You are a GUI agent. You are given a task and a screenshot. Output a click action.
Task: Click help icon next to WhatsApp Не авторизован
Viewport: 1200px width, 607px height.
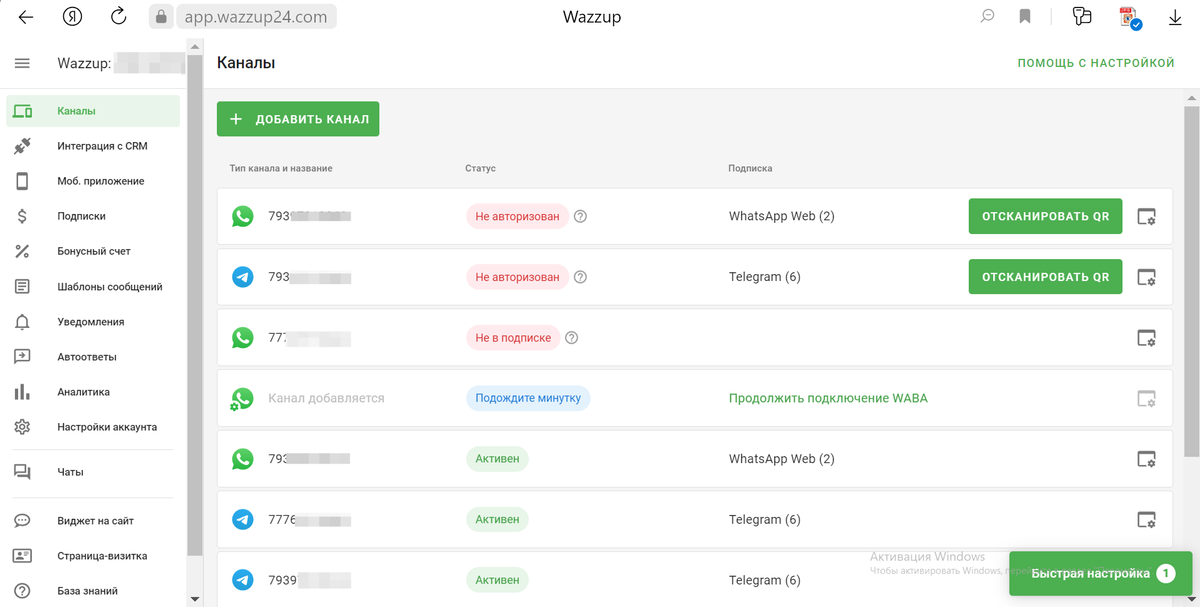[580, 217]
